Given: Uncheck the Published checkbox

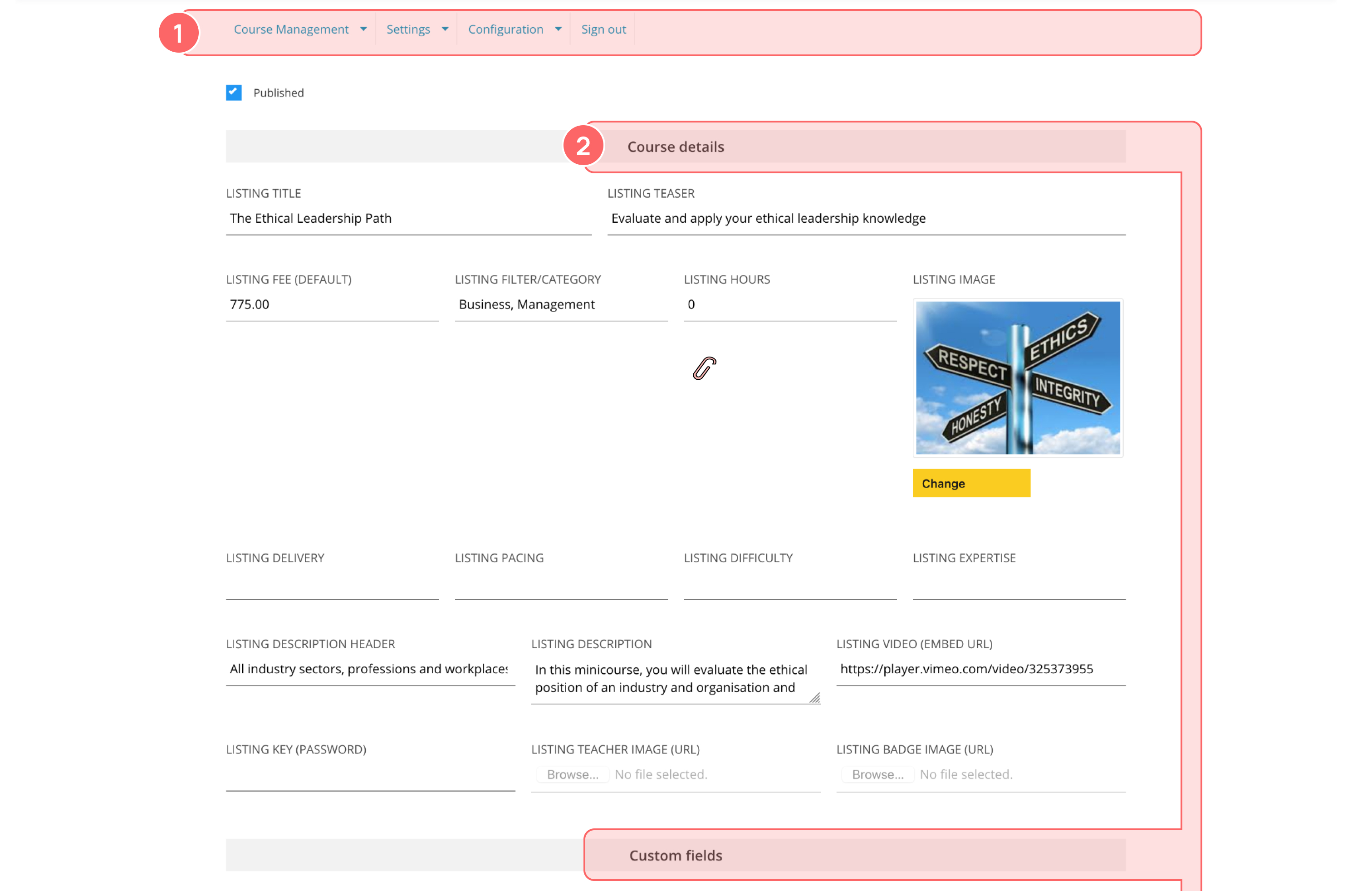Looking at the screenshot, I should [234, 93].
